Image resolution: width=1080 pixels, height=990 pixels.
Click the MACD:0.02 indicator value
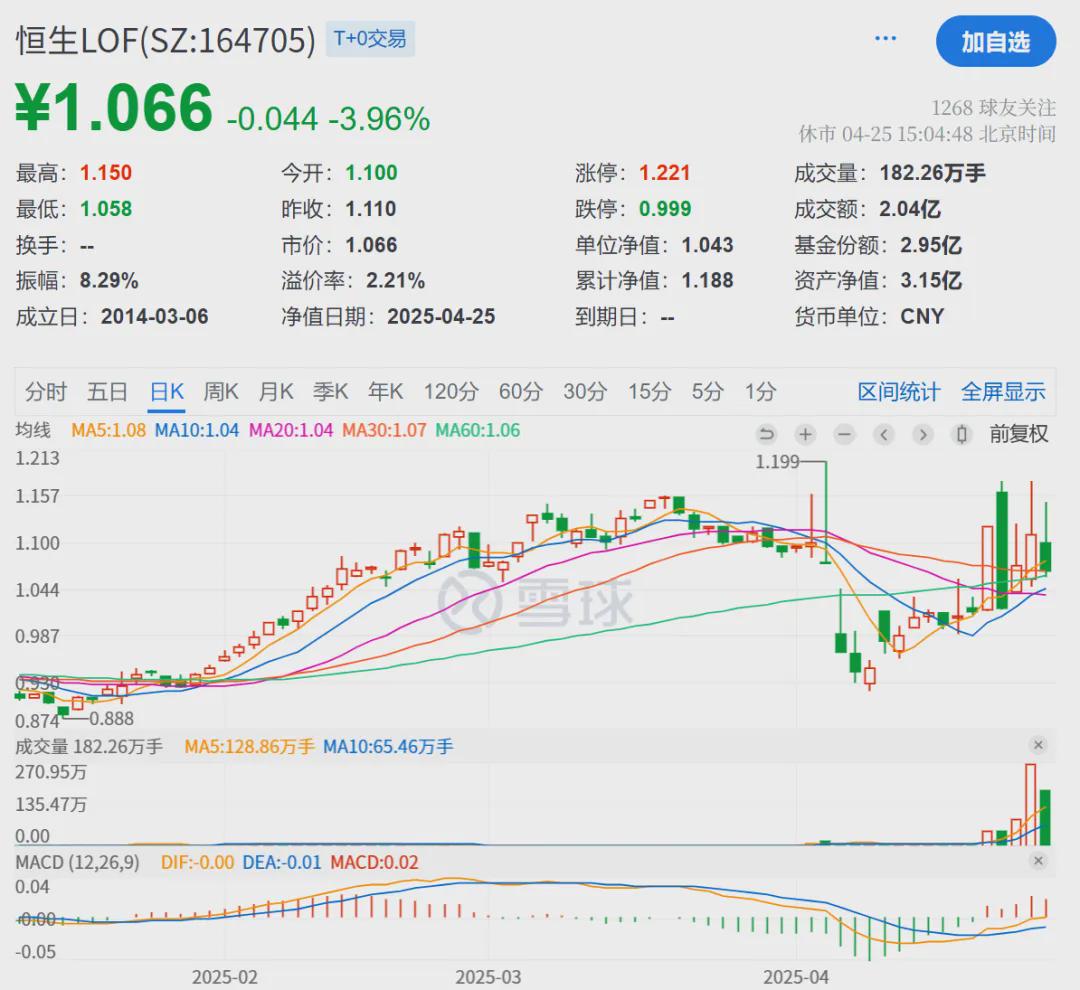[374, 863]
